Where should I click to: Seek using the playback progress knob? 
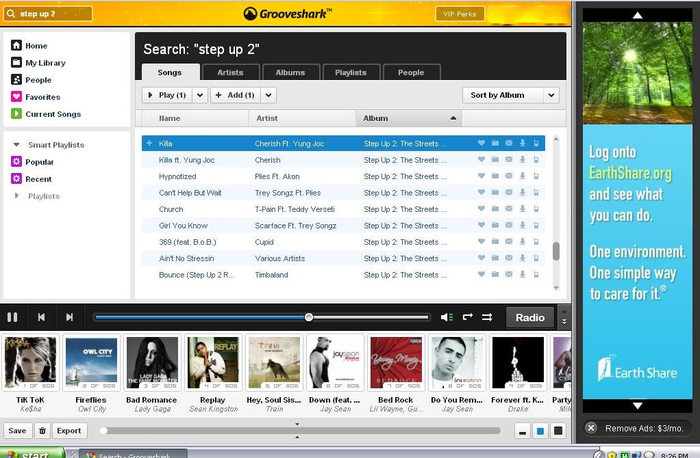point(308,317)
